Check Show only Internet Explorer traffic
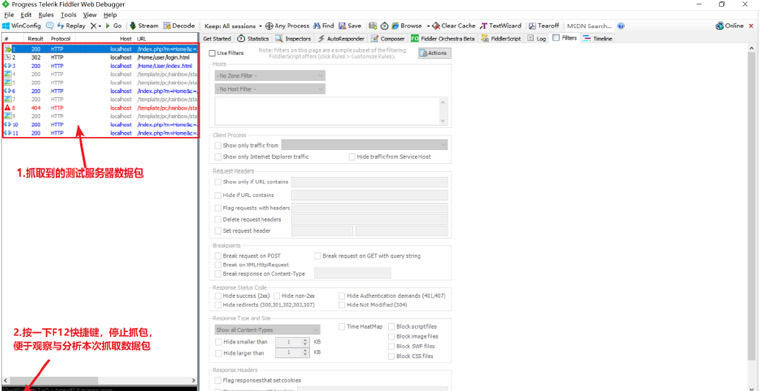The height and width of the screenshot is (391, 760). 218,157
